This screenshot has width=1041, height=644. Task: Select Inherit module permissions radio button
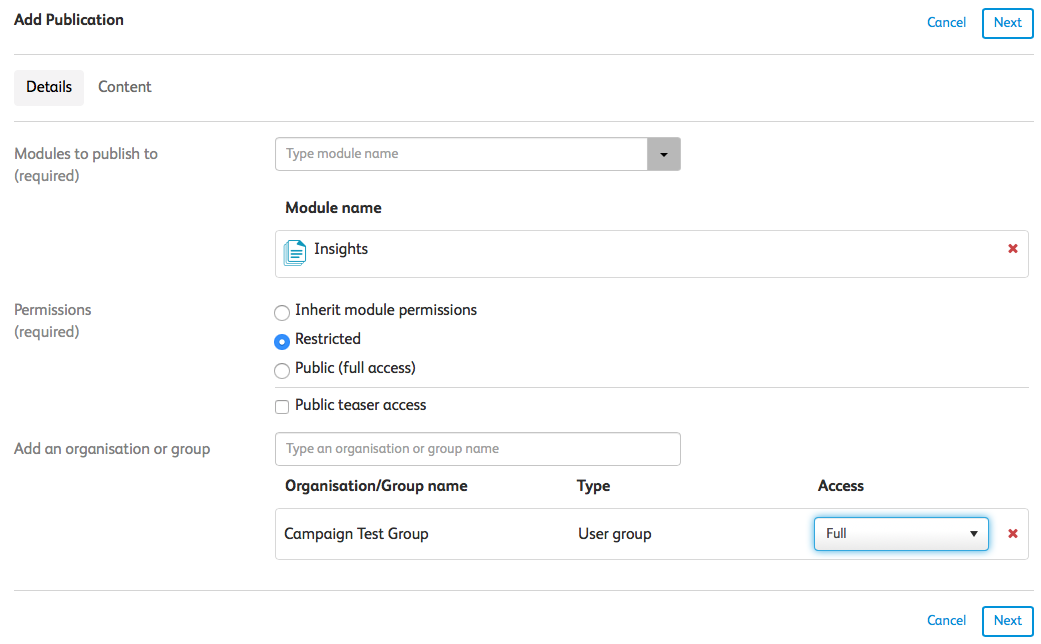click(282, 312)
